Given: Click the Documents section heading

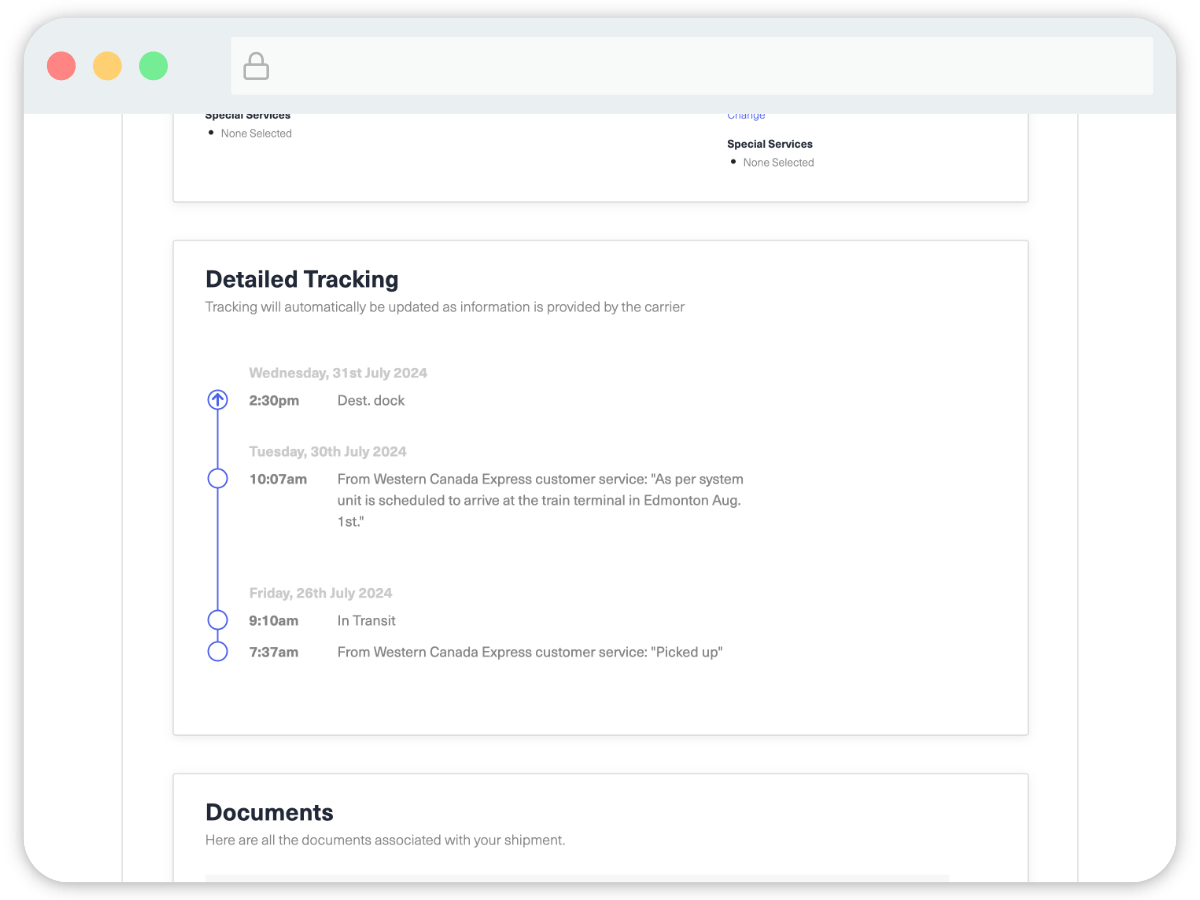Looking at the screenshot, I should click(x=269, y=812).
